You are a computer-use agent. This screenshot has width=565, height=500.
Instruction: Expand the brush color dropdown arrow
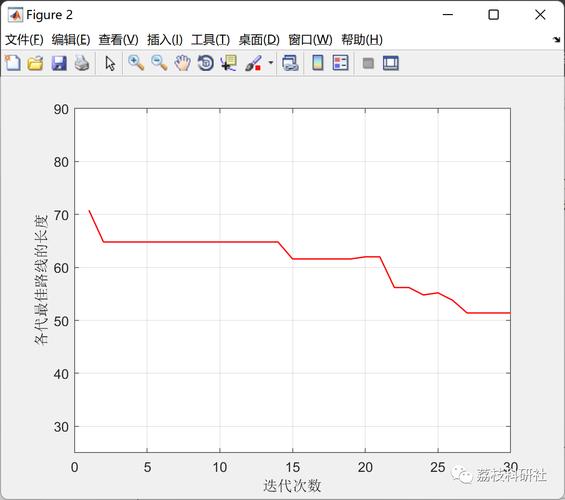[x=271, y=63]
